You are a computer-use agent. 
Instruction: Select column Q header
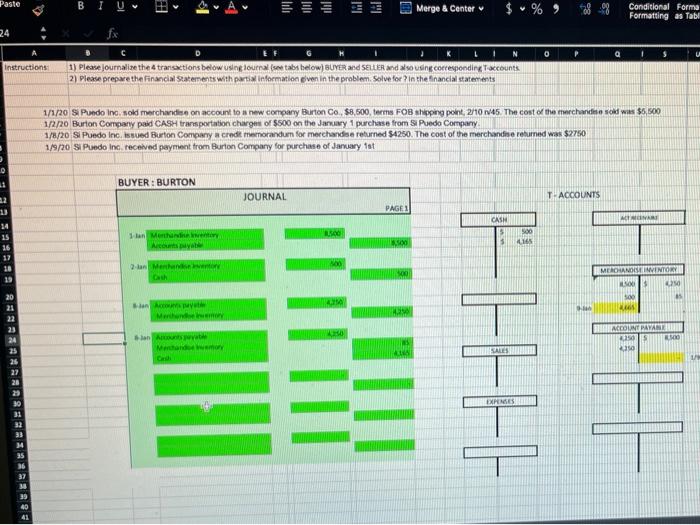click(x=617, y=54)
